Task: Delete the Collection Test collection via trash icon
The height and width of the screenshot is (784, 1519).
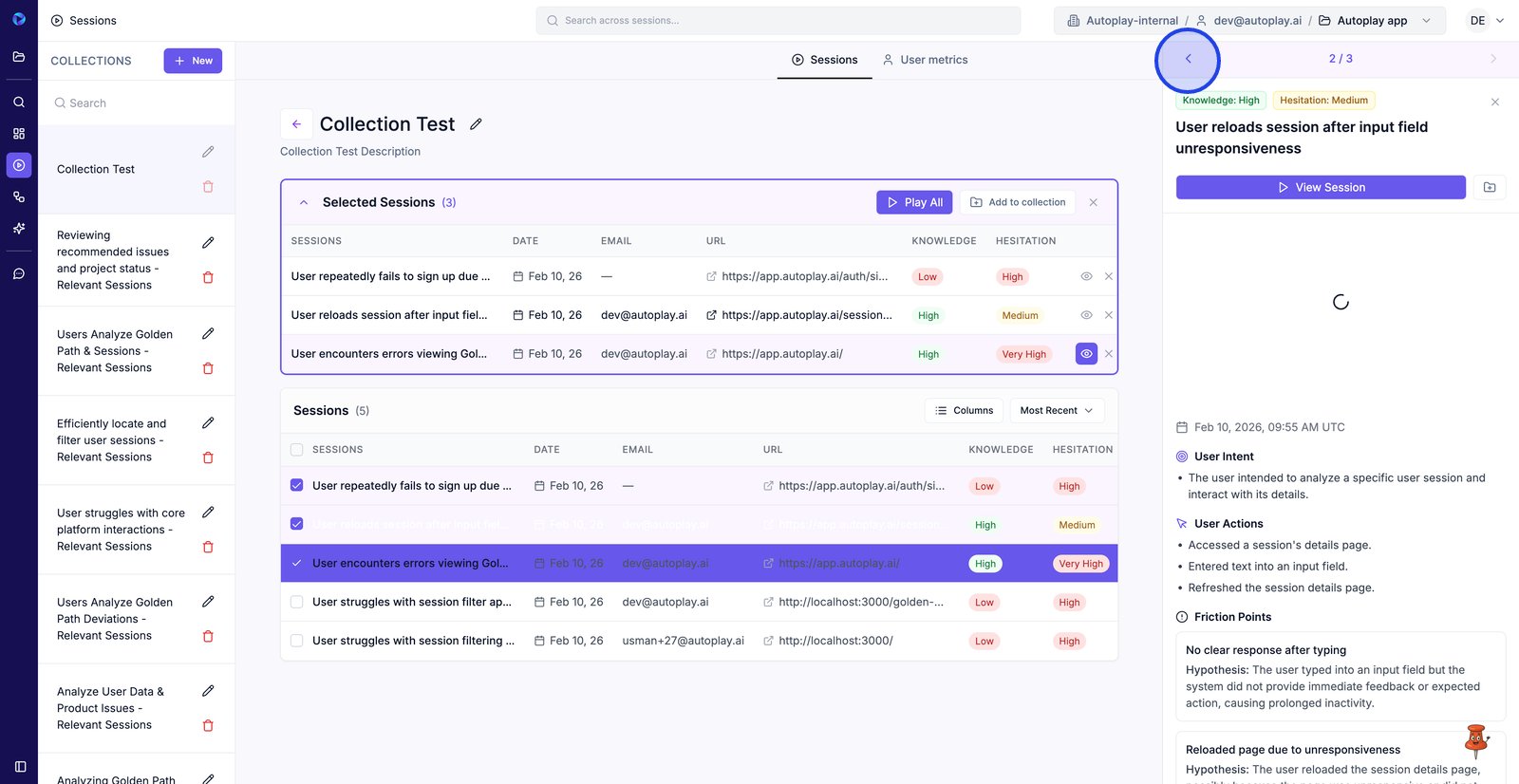Action: click(208, 187)
